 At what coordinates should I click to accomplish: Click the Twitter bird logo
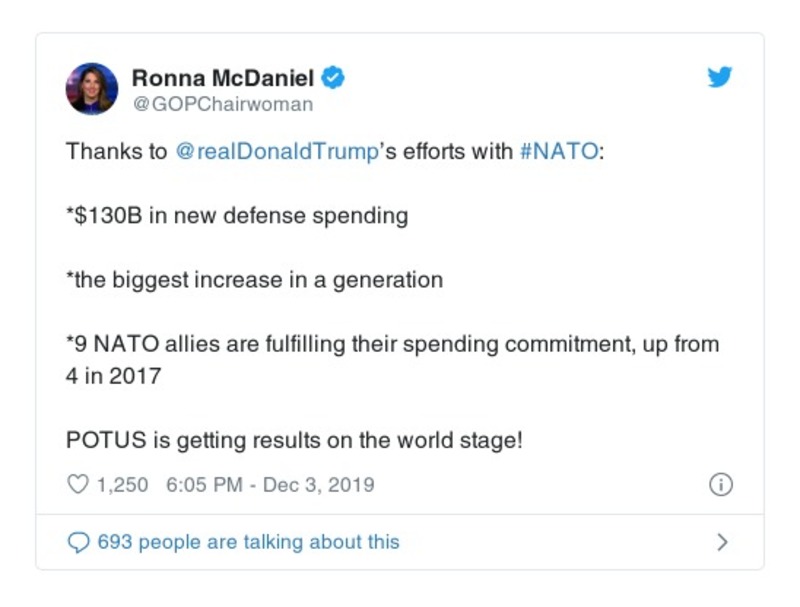click(720, 78)
